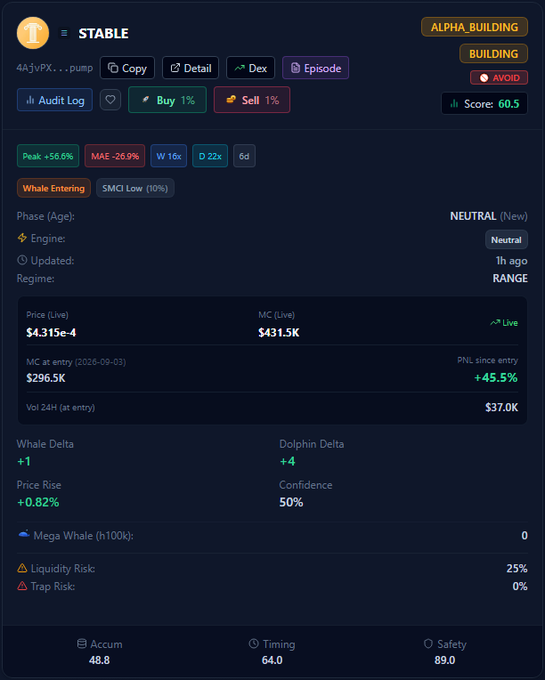
Task: Click the MAE -26.9% chip
Action: (x=115, y=156)
